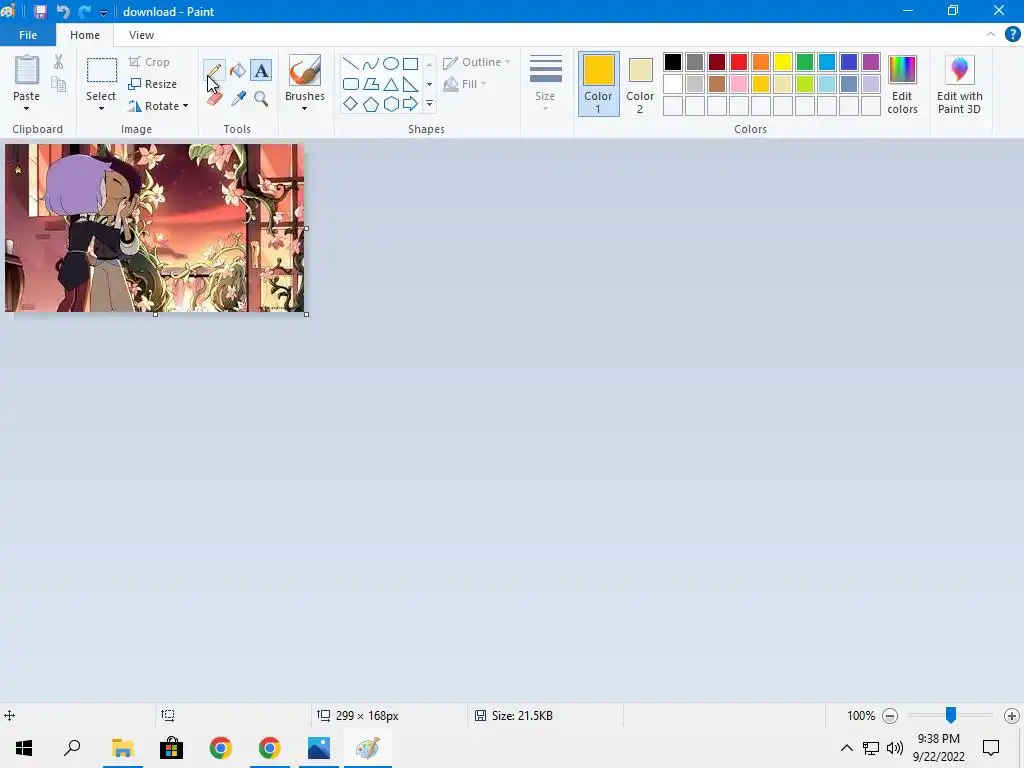Screen dimensions: 1024x768
Task: Select the Eraser tool
Action: point(215,99)
